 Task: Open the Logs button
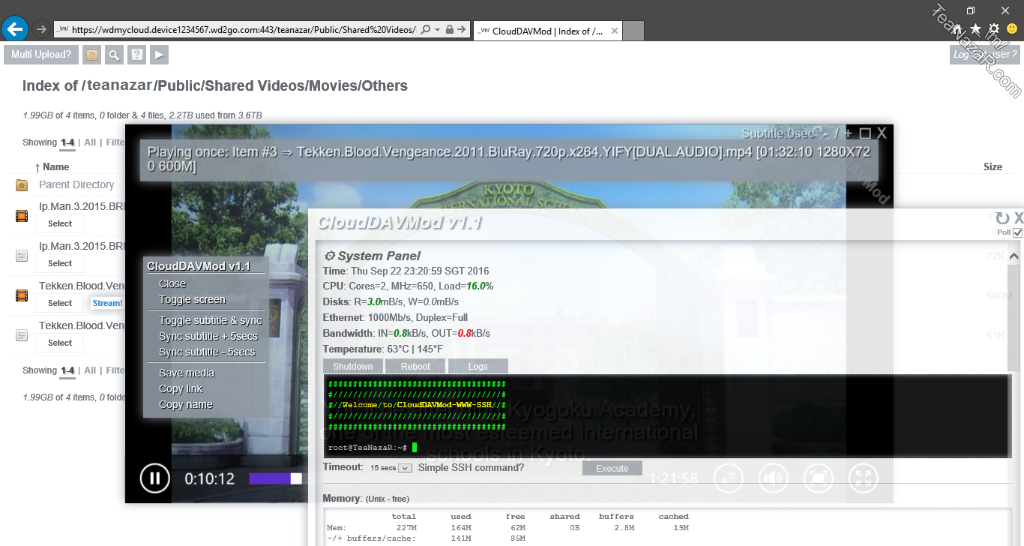pos(478,366)
